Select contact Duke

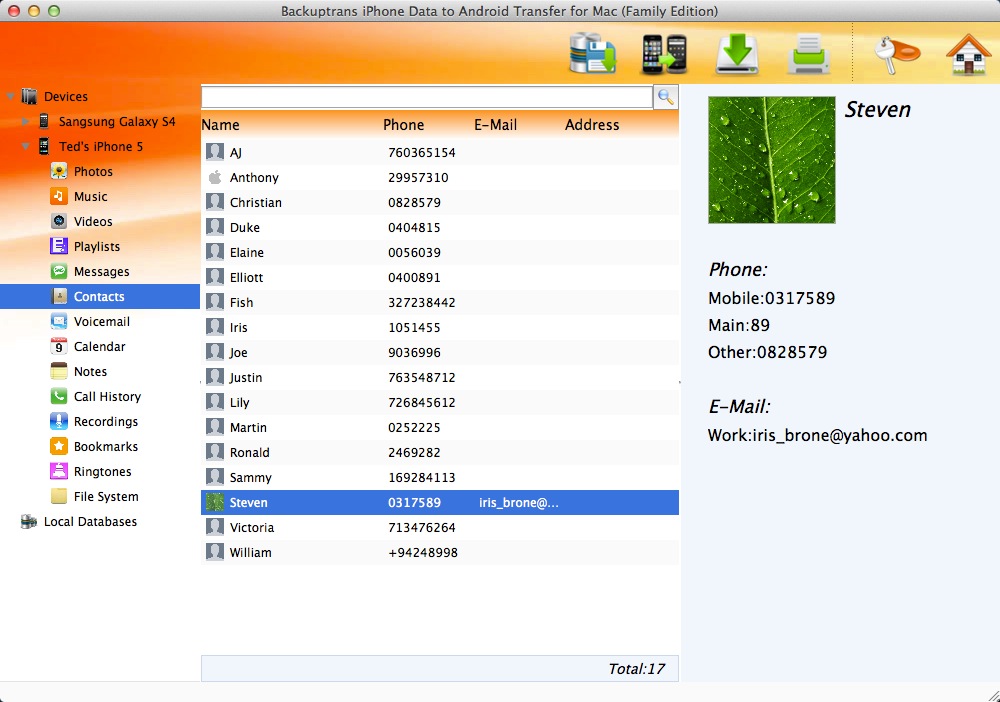[440, 227]
